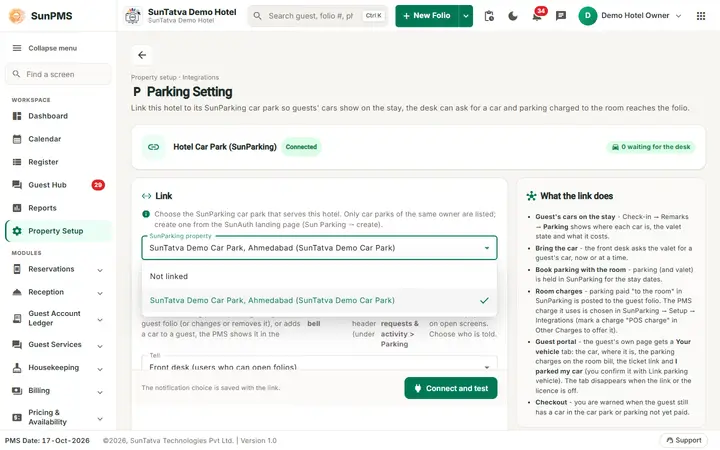Click the Connect and test button
Screen dimensions: 720x450
(x=450, y=388)
